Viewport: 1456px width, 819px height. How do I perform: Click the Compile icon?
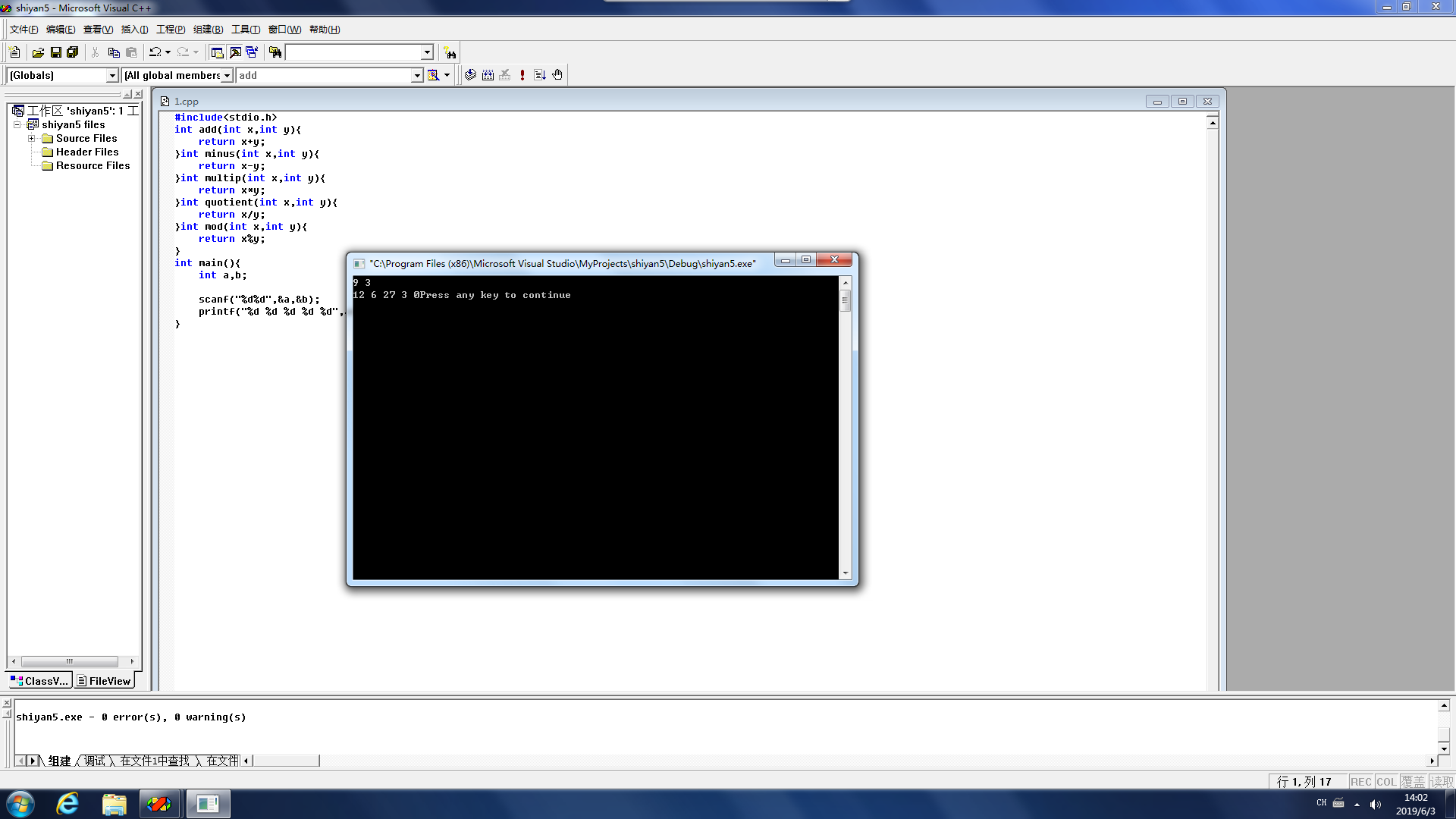pos(470,75)
